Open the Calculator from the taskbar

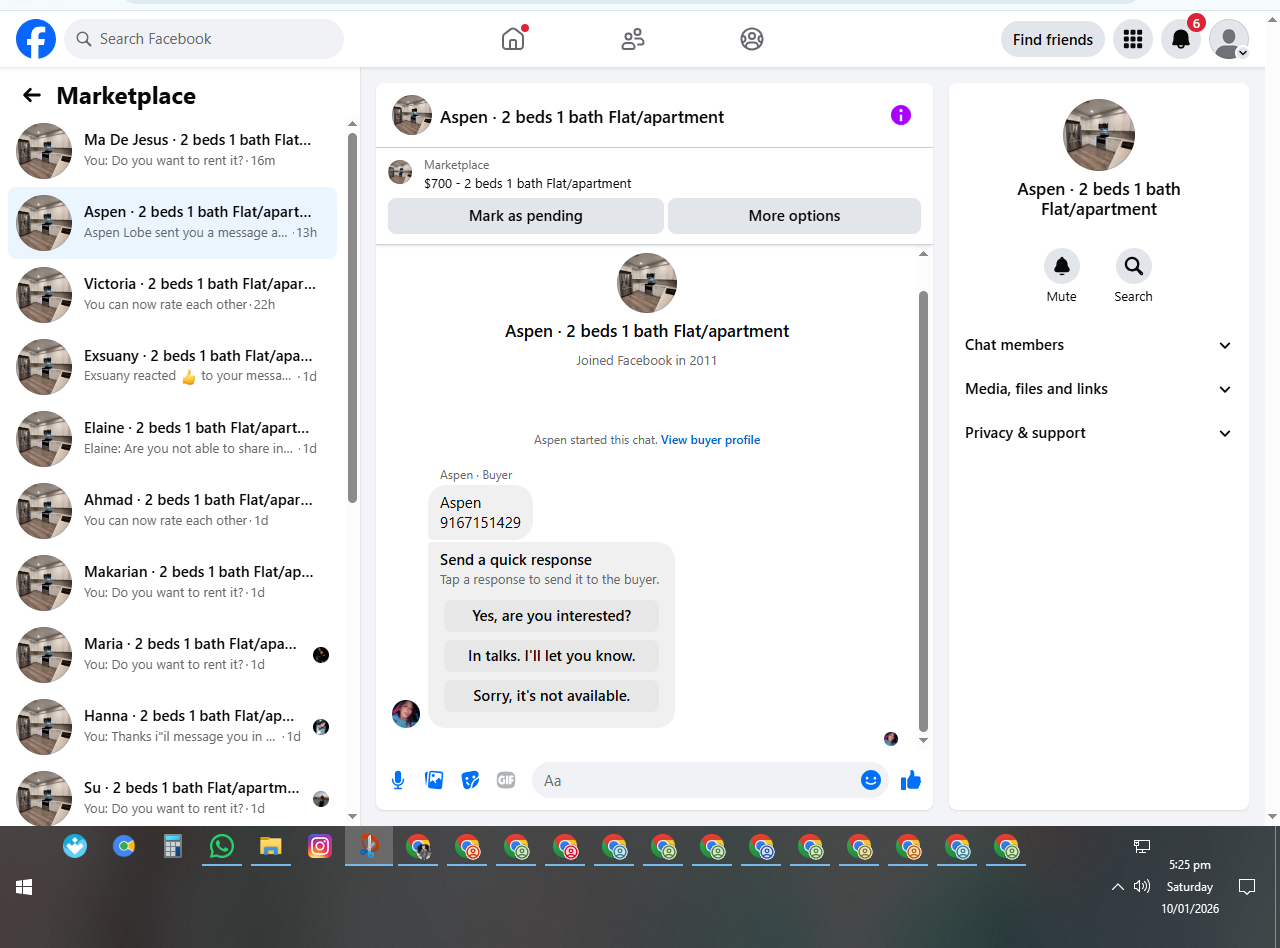pos(173,846)
